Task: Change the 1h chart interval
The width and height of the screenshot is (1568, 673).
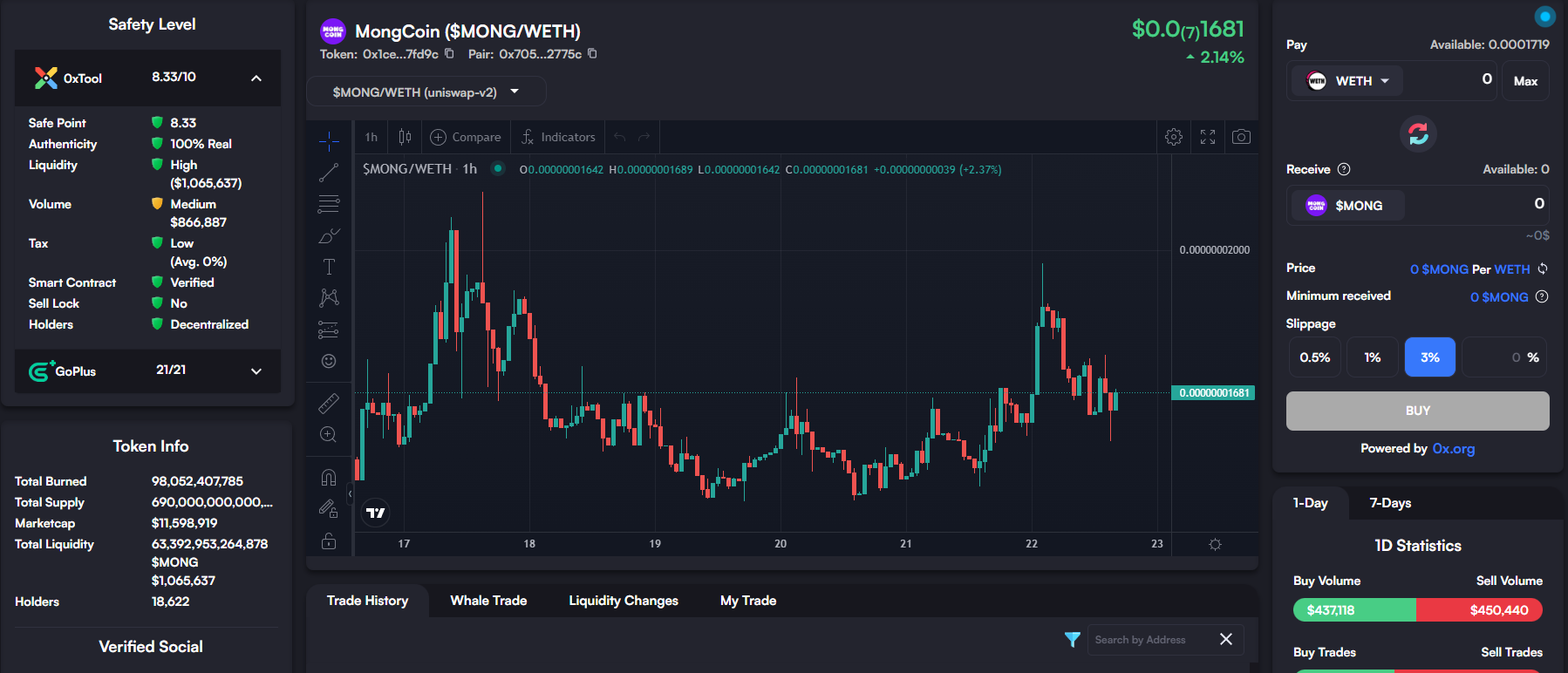Action: point(372,137)
